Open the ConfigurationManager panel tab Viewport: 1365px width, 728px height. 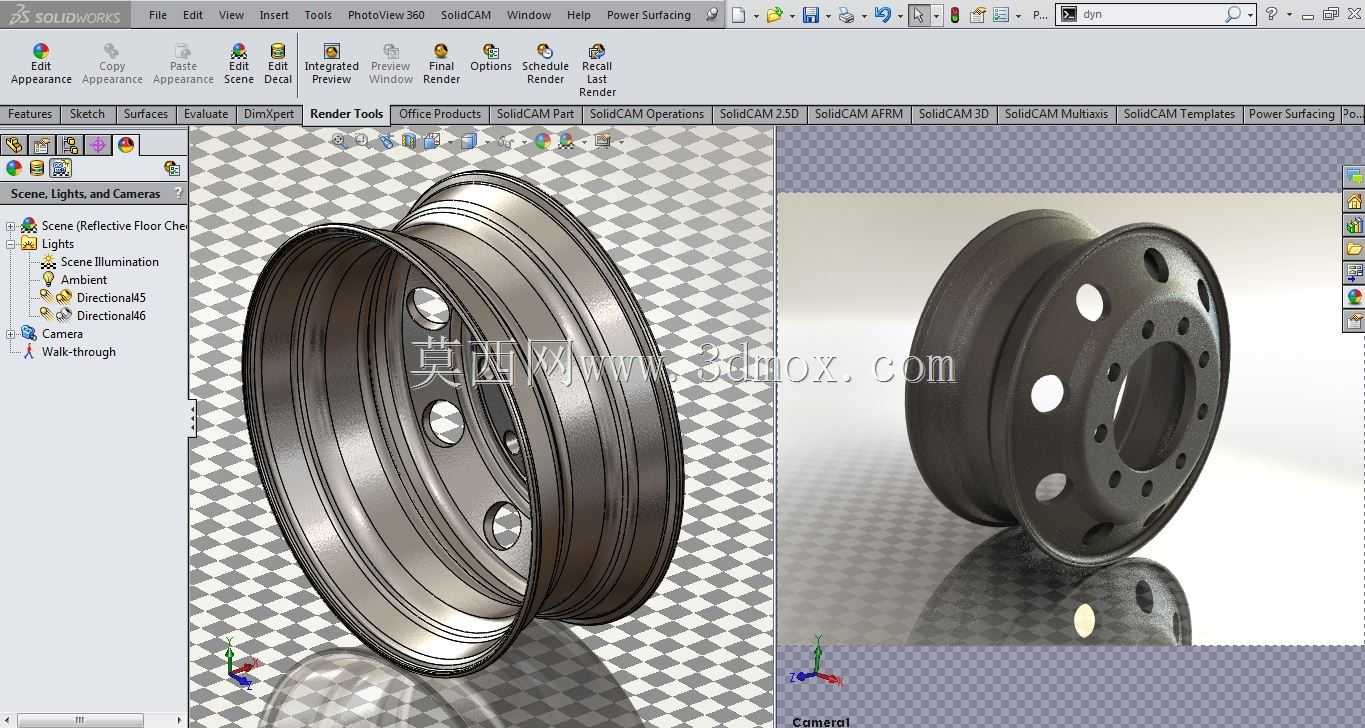(x=70, y=145)
